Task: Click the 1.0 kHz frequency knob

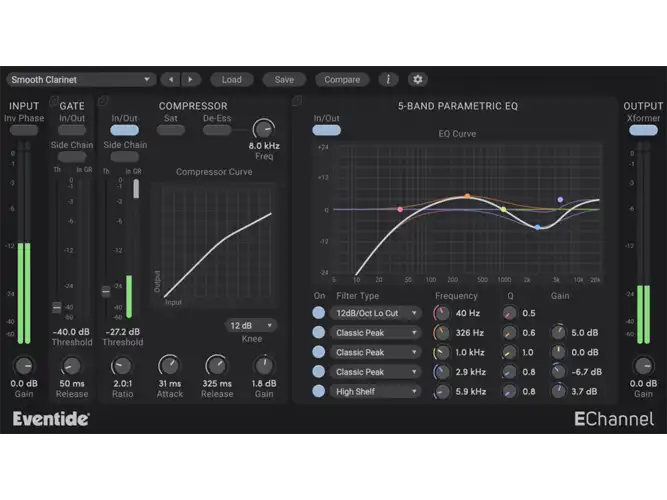Action: pos(442,352)
